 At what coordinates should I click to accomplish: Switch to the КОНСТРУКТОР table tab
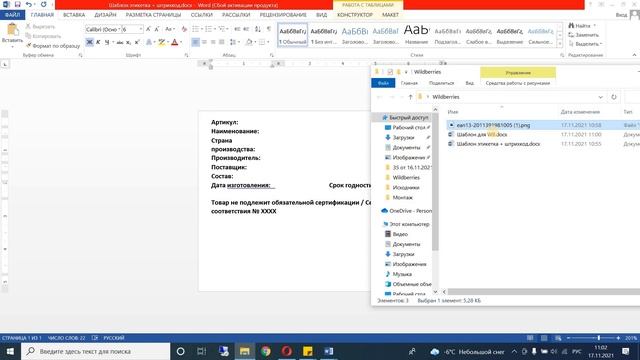coord(355,15)
